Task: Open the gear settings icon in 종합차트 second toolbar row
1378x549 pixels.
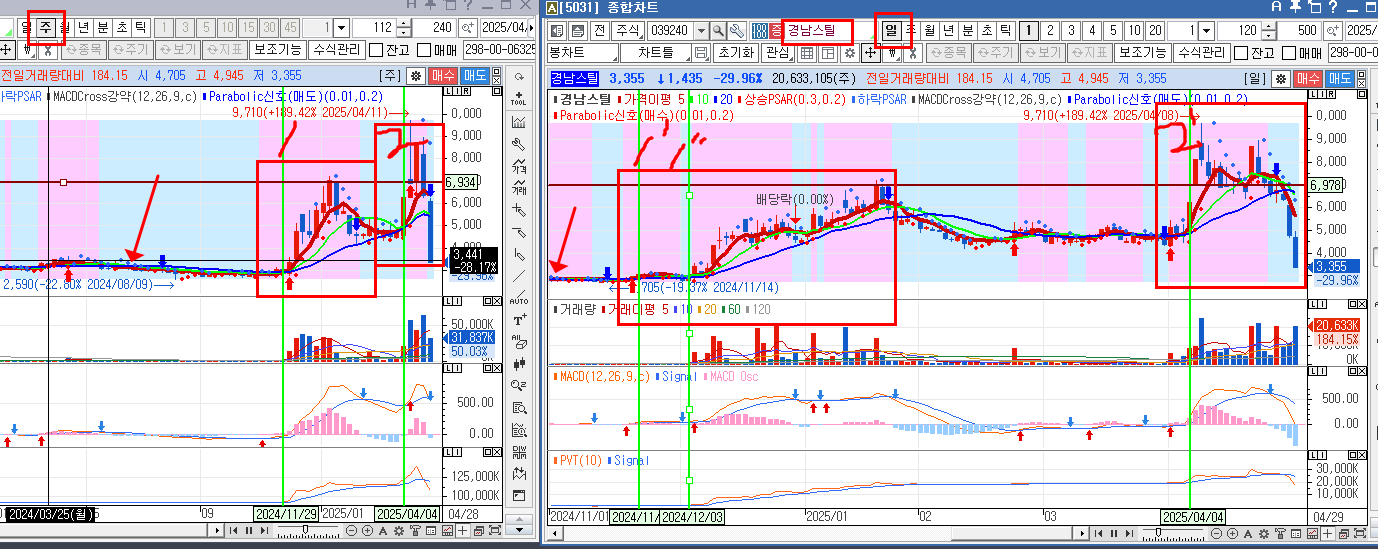Action: coord(850,53)
